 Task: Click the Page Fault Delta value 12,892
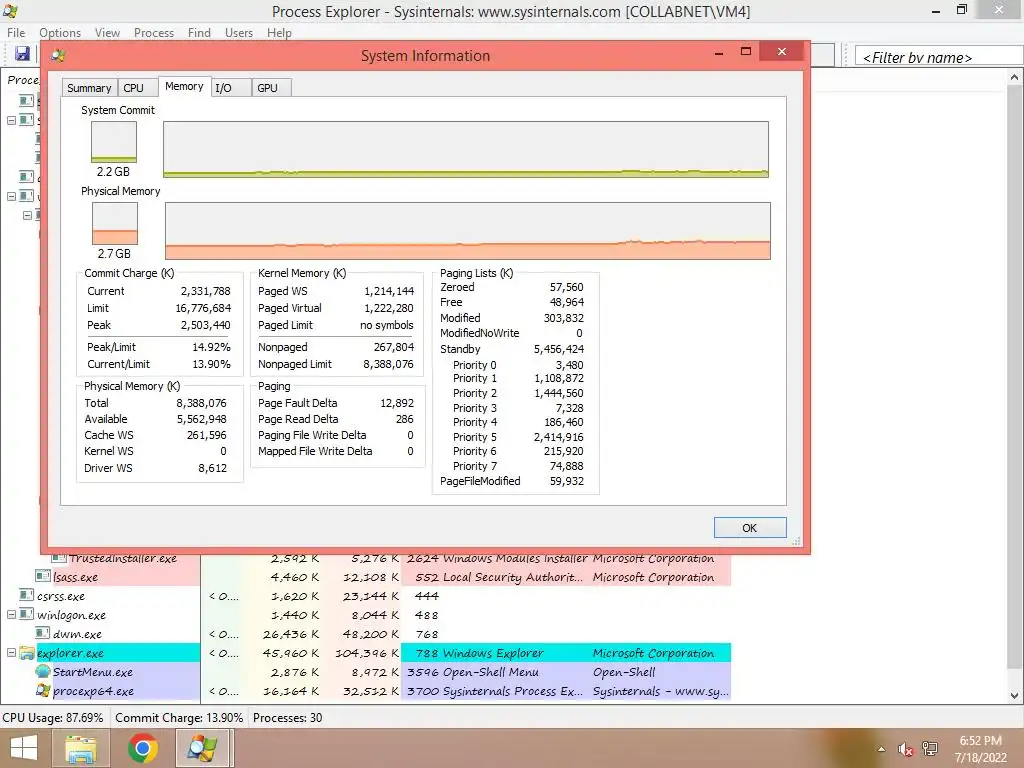(397, 403)
